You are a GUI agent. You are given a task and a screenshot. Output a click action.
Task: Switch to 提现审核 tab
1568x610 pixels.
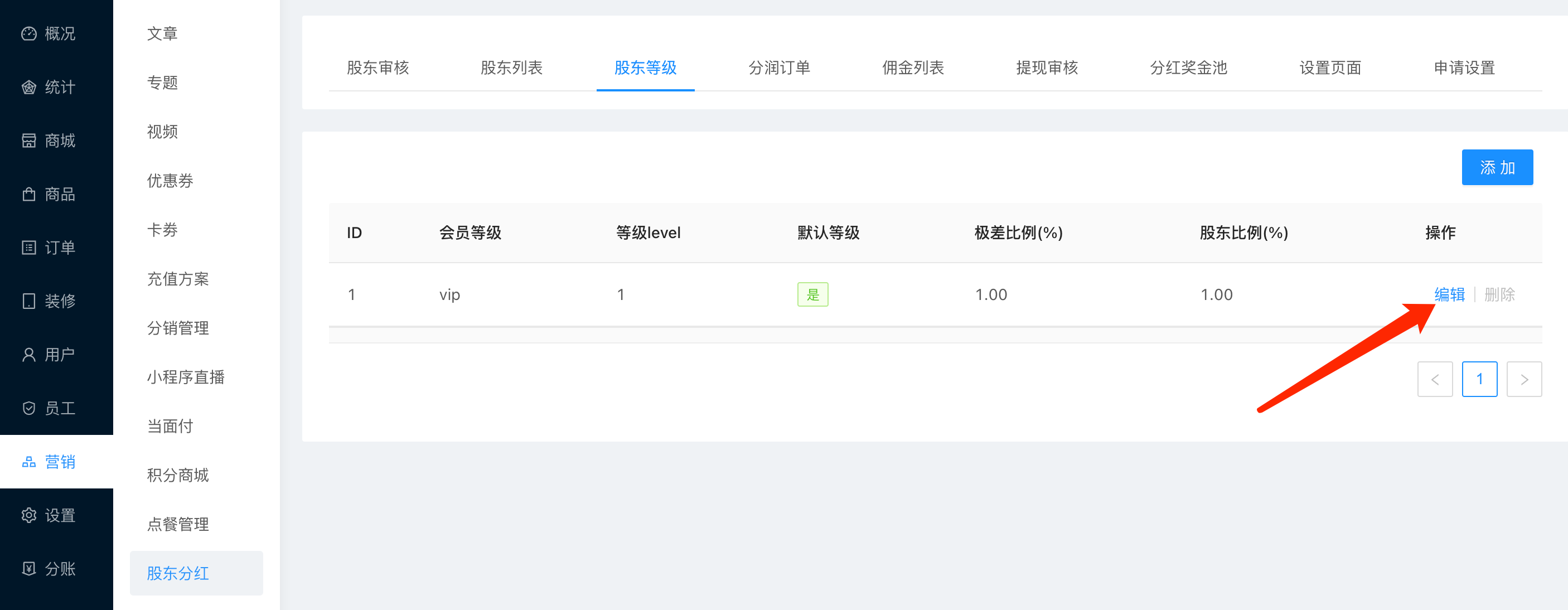coord(1047,67)
